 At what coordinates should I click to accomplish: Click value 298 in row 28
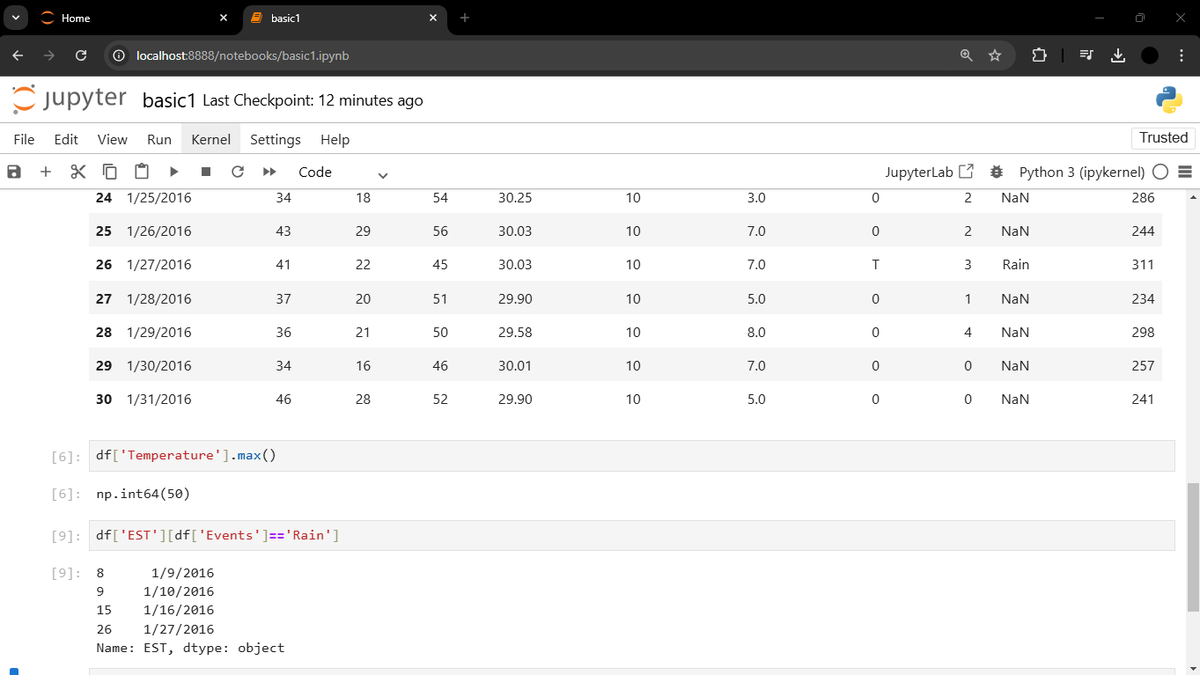(x=1143, y=332)
